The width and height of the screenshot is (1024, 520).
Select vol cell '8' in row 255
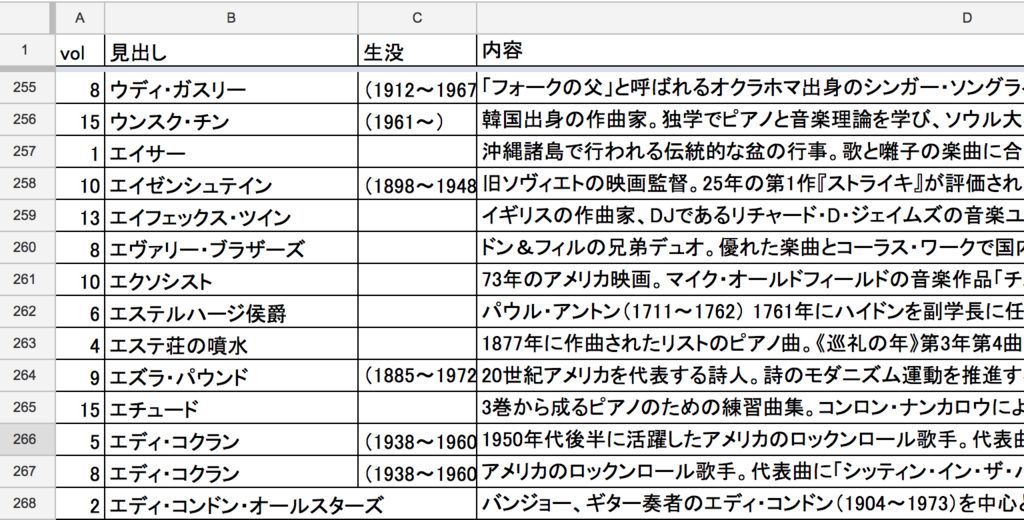pos(80,87)
